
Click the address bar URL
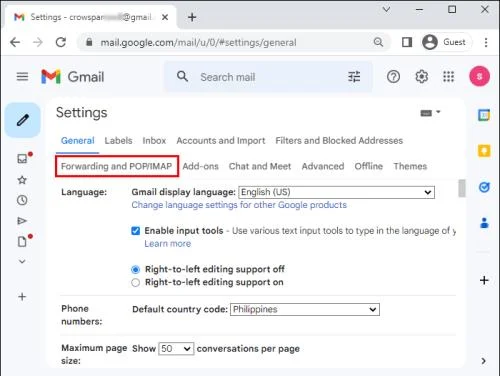pos(198,43)
